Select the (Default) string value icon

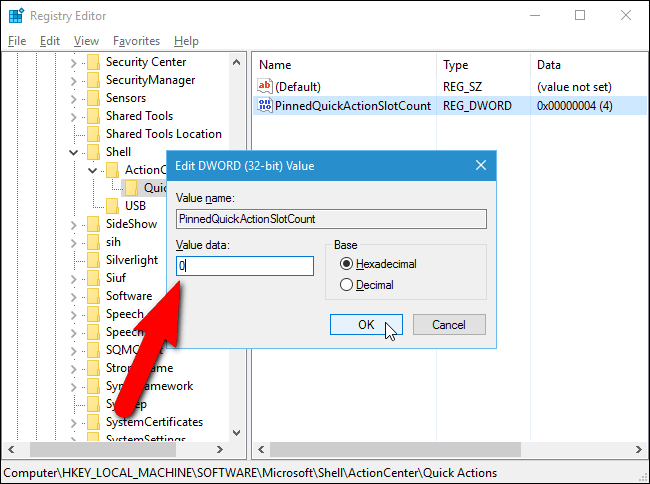pos(264,86)
